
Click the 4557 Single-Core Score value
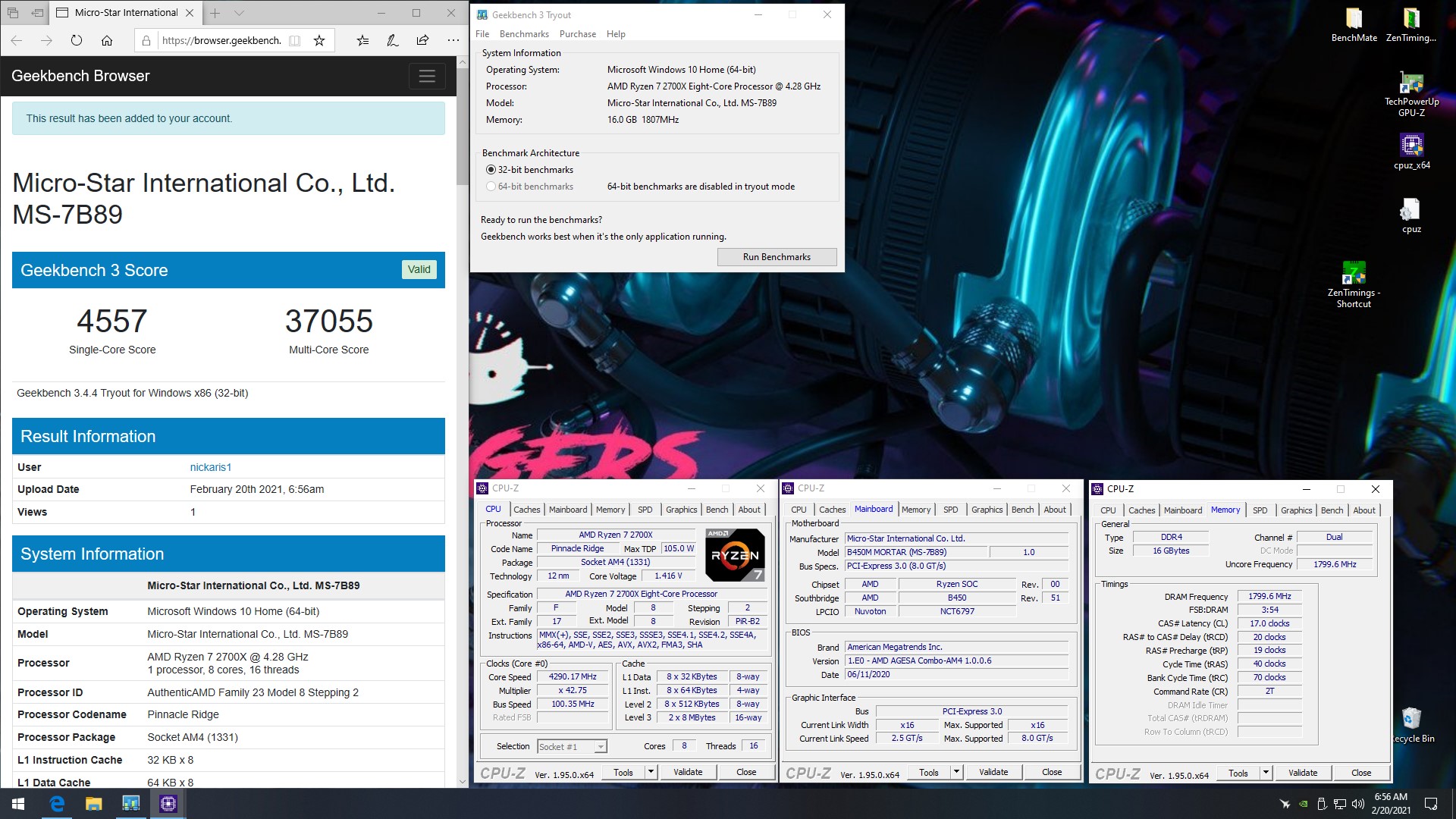pyautogui.click(x=112, y=321)
